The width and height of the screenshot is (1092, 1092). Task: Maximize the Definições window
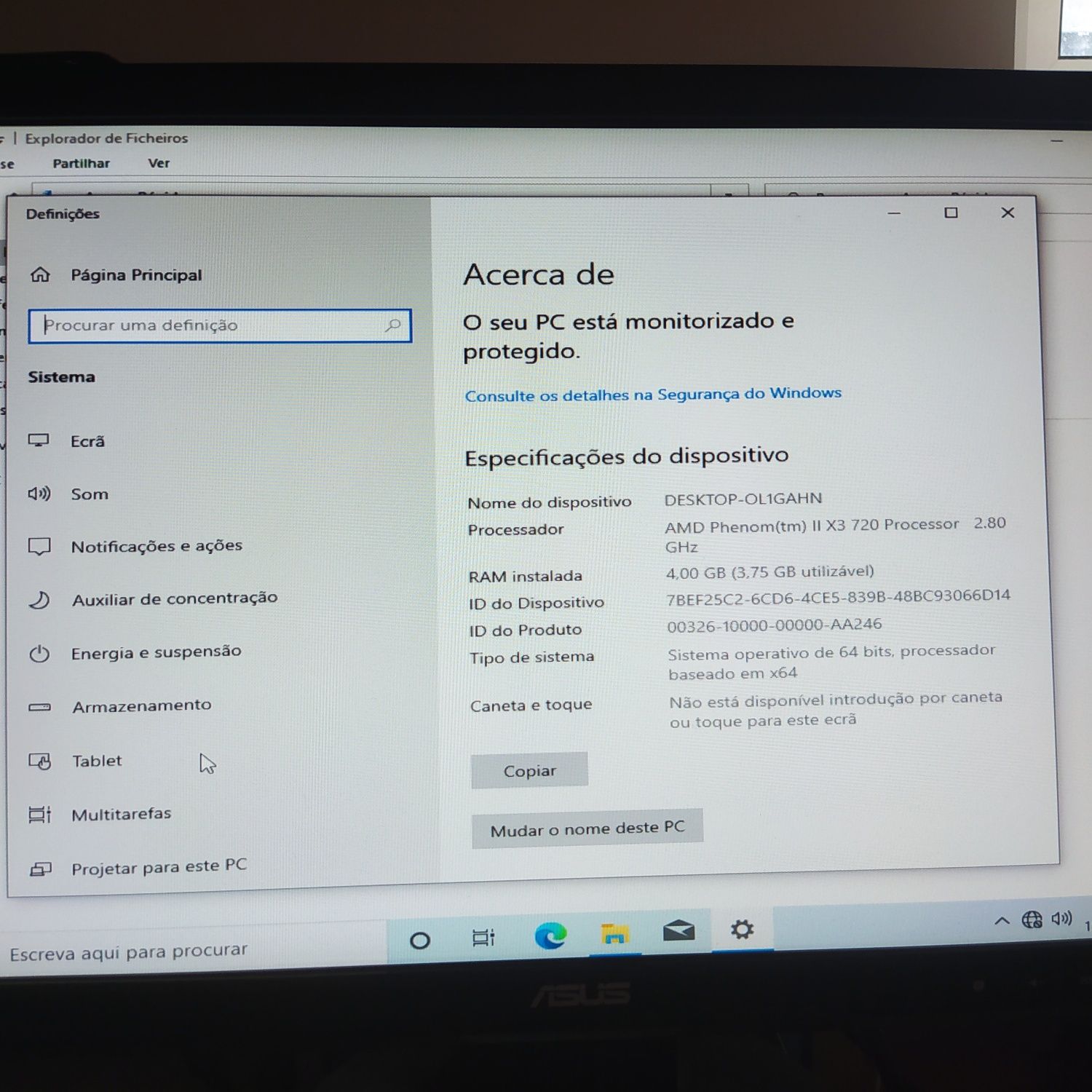coord(951,213)
